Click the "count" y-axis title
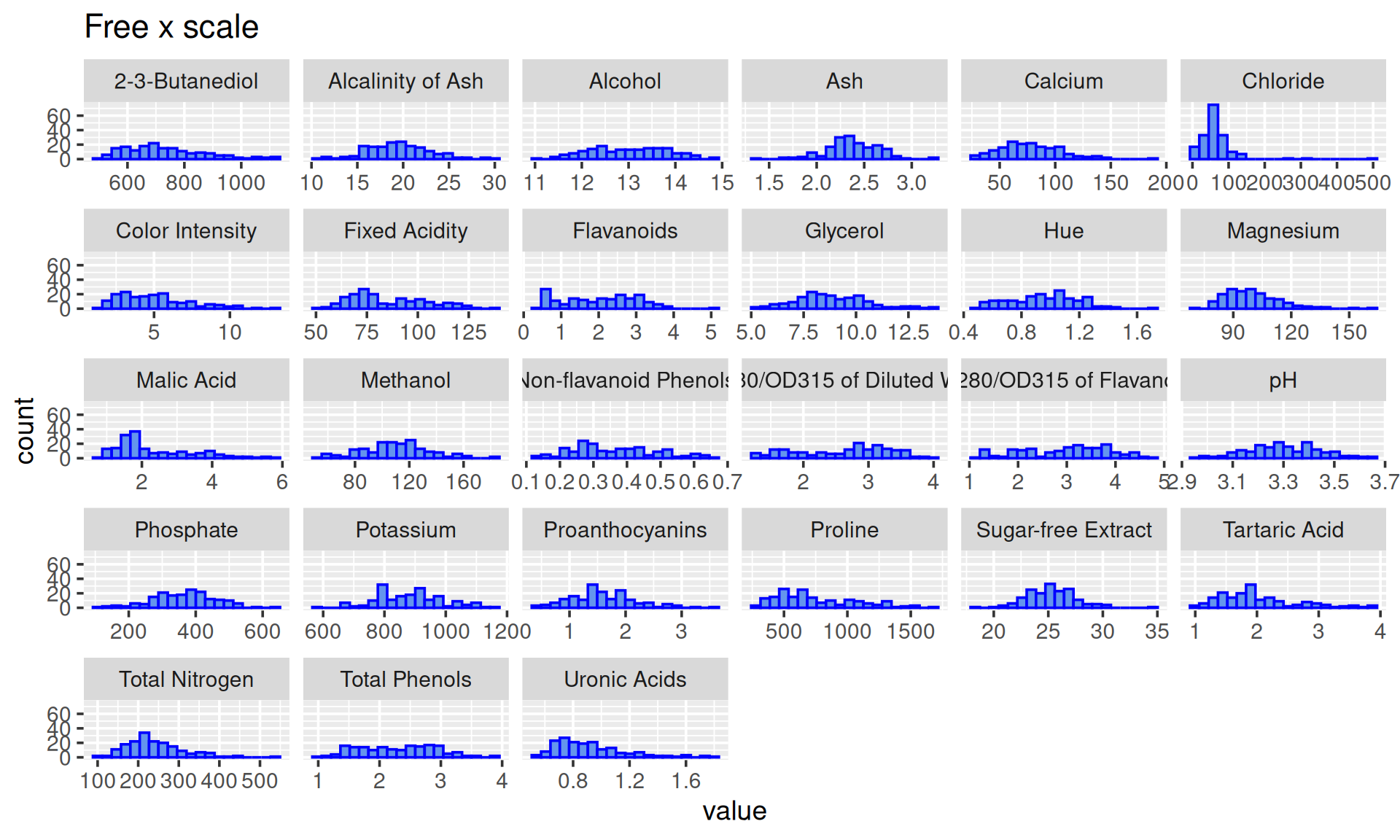This screenshot has width=1400, height=840. coord(25,430)
